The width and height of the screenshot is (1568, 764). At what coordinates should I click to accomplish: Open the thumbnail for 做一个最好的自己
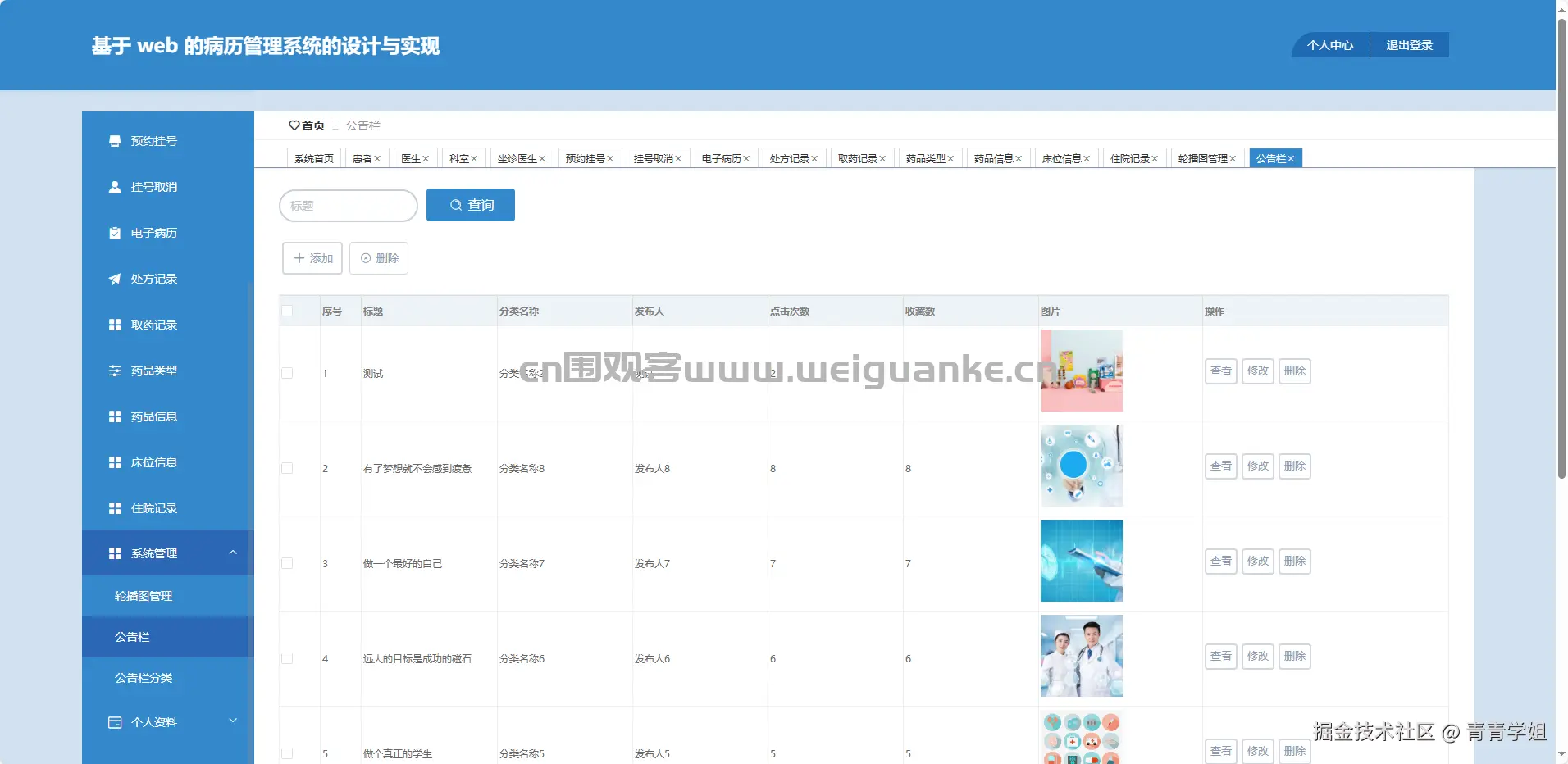pos(1082,561)
